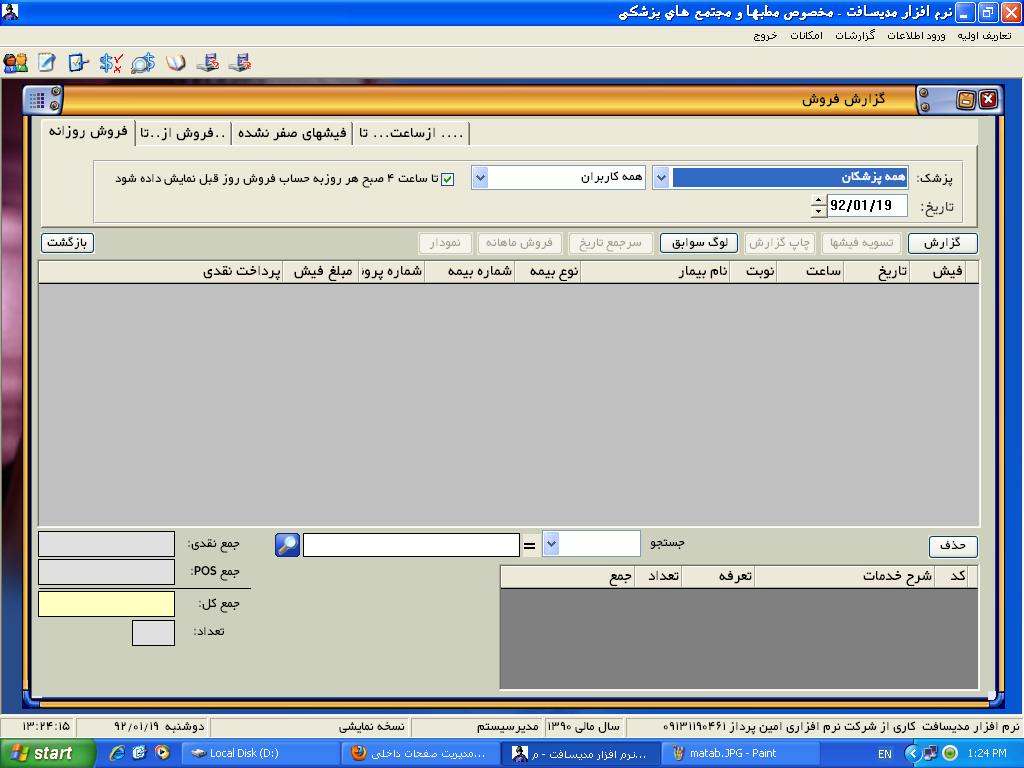Image resolution: width=1024 pixels, height=768 pixels.
Task: Click the تعرفه column header
Action: pyautogui.click(x=718, y=576)
